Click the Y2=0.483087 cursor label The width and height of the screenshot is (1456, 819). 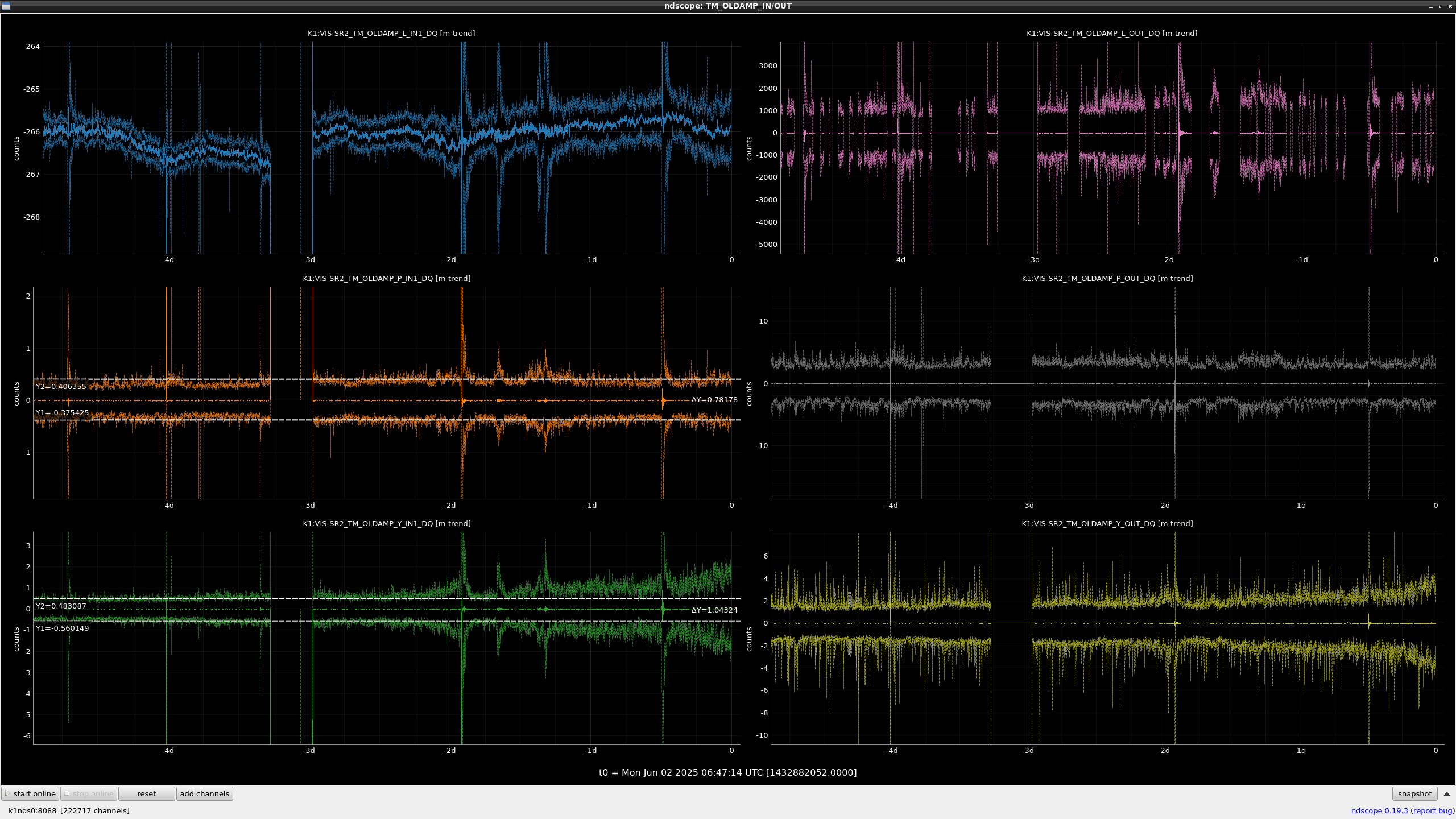click(61, 606)
